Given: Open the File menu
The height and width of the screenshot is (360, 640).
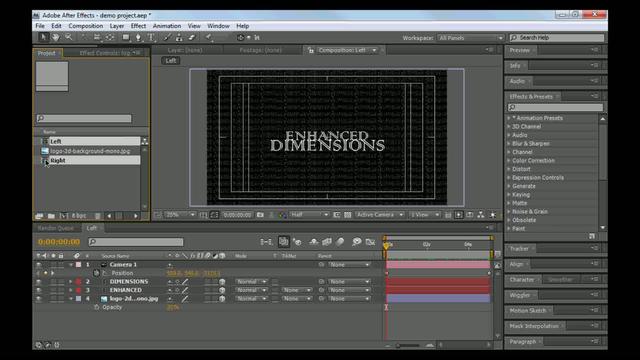Looking at the screenshot, I should coord(40,26).
